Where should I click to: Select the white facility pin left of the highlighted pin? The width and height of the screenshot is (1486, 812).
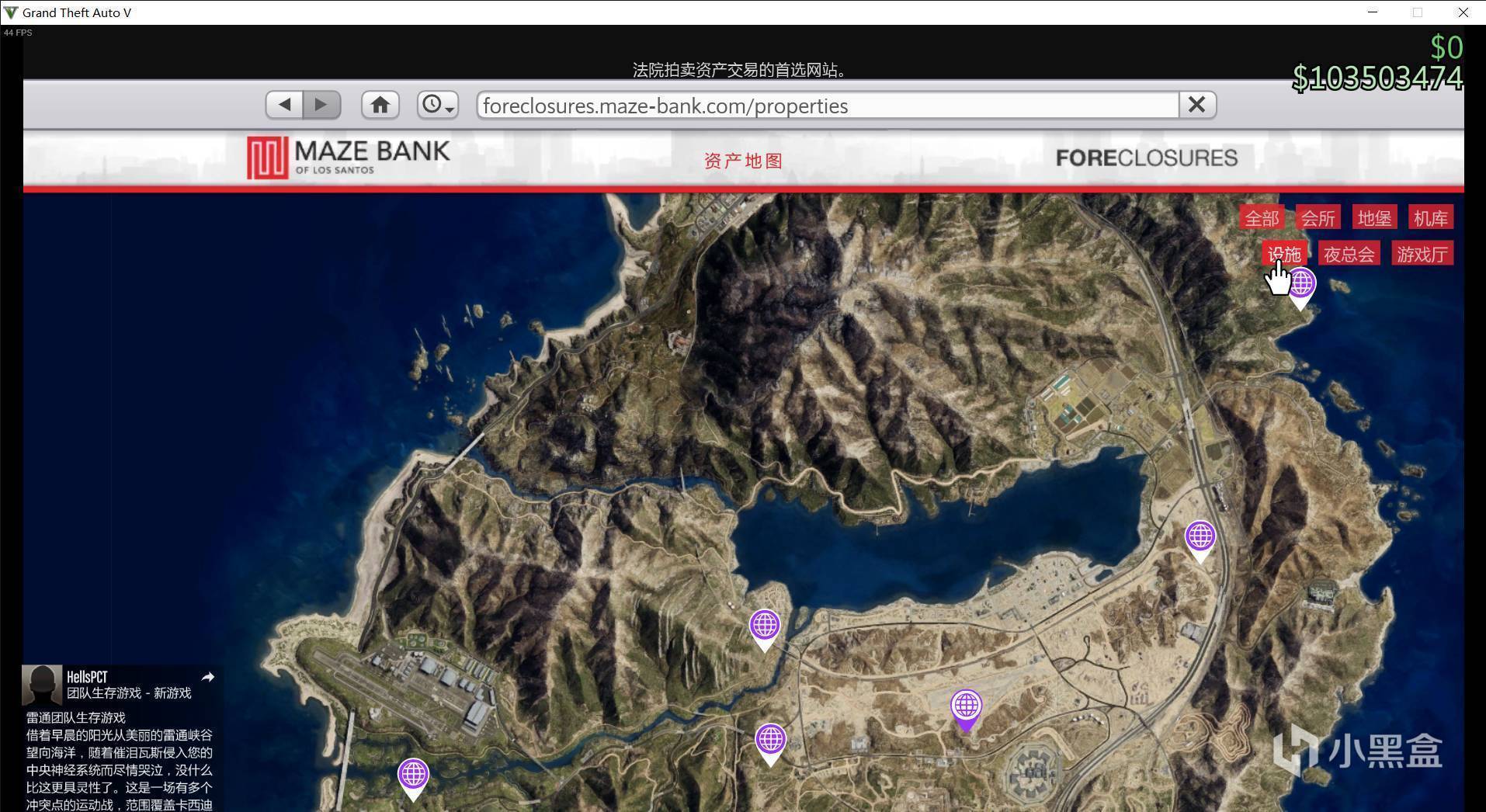[x=770, y=744]
